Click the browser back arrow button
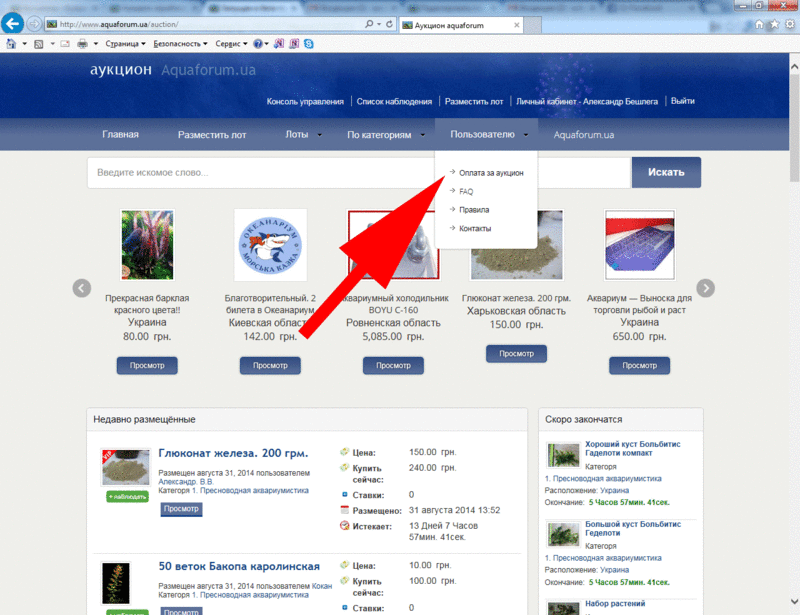This screenshot has height=615, width=800. [14, 23]
